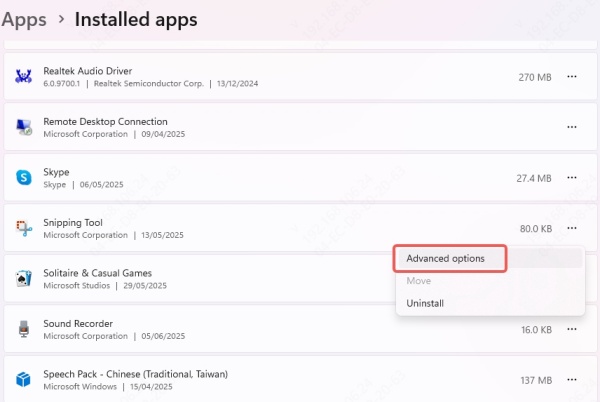Open more options for Realtek Audio Driver
The width and height of the screenshot is (600, 402).
tap(572, 76)
